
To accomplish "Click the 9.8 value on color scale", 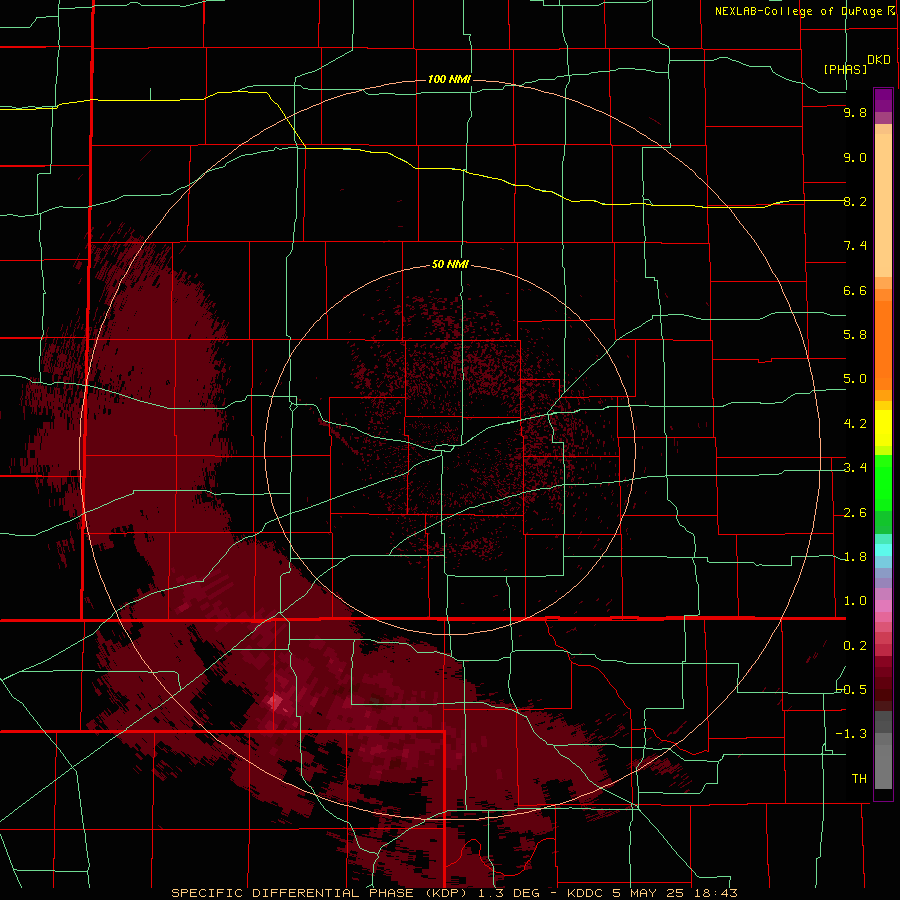I will tap(855, 112).
